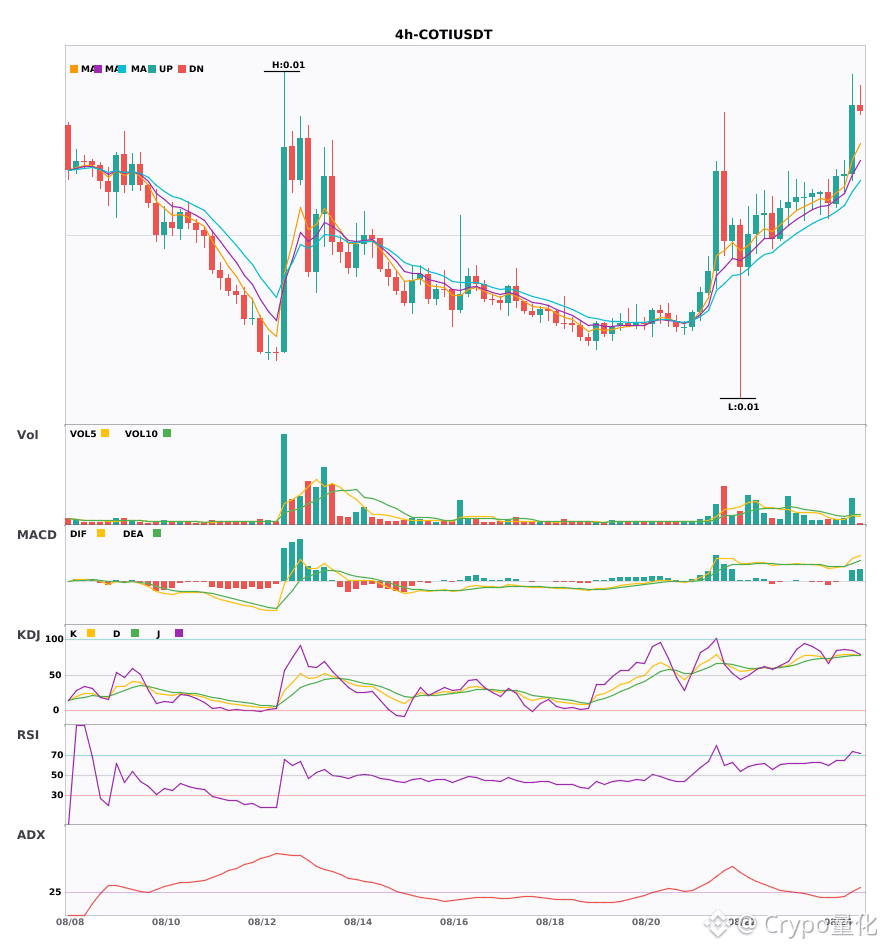Select the RSI panel label
The height and width of the screenshot is (950, 885).
(28, 735)
